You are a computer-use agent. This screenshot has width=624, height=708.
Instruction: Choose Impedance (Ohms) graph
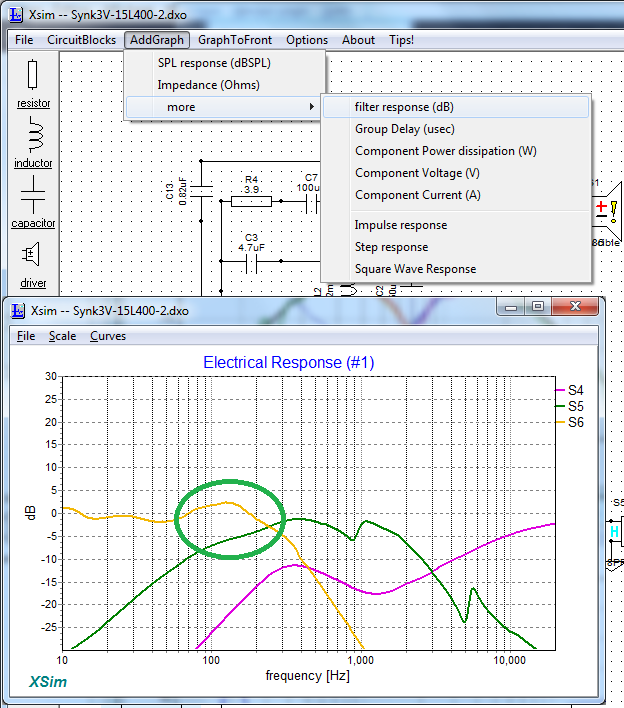point(225,85)
